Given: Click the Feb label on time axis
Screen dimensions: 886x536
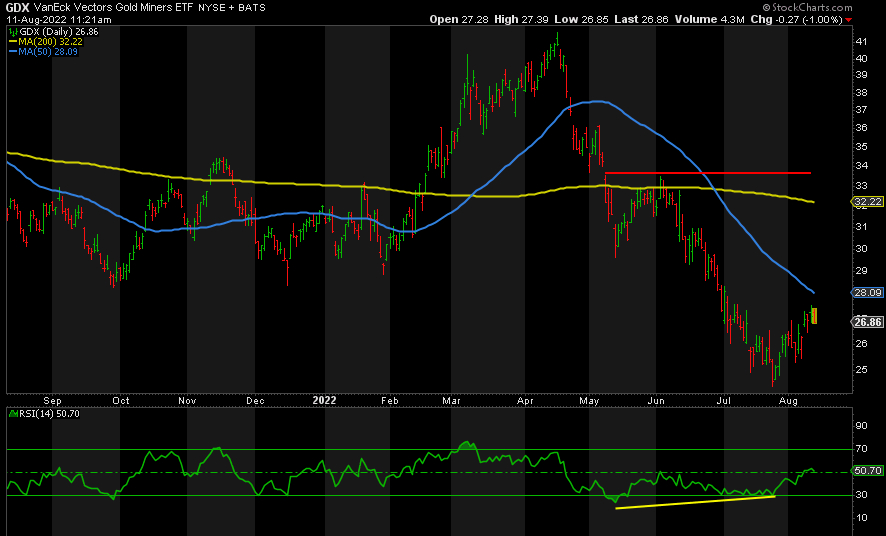Looking at the screenshot, I should pos(389,400).
